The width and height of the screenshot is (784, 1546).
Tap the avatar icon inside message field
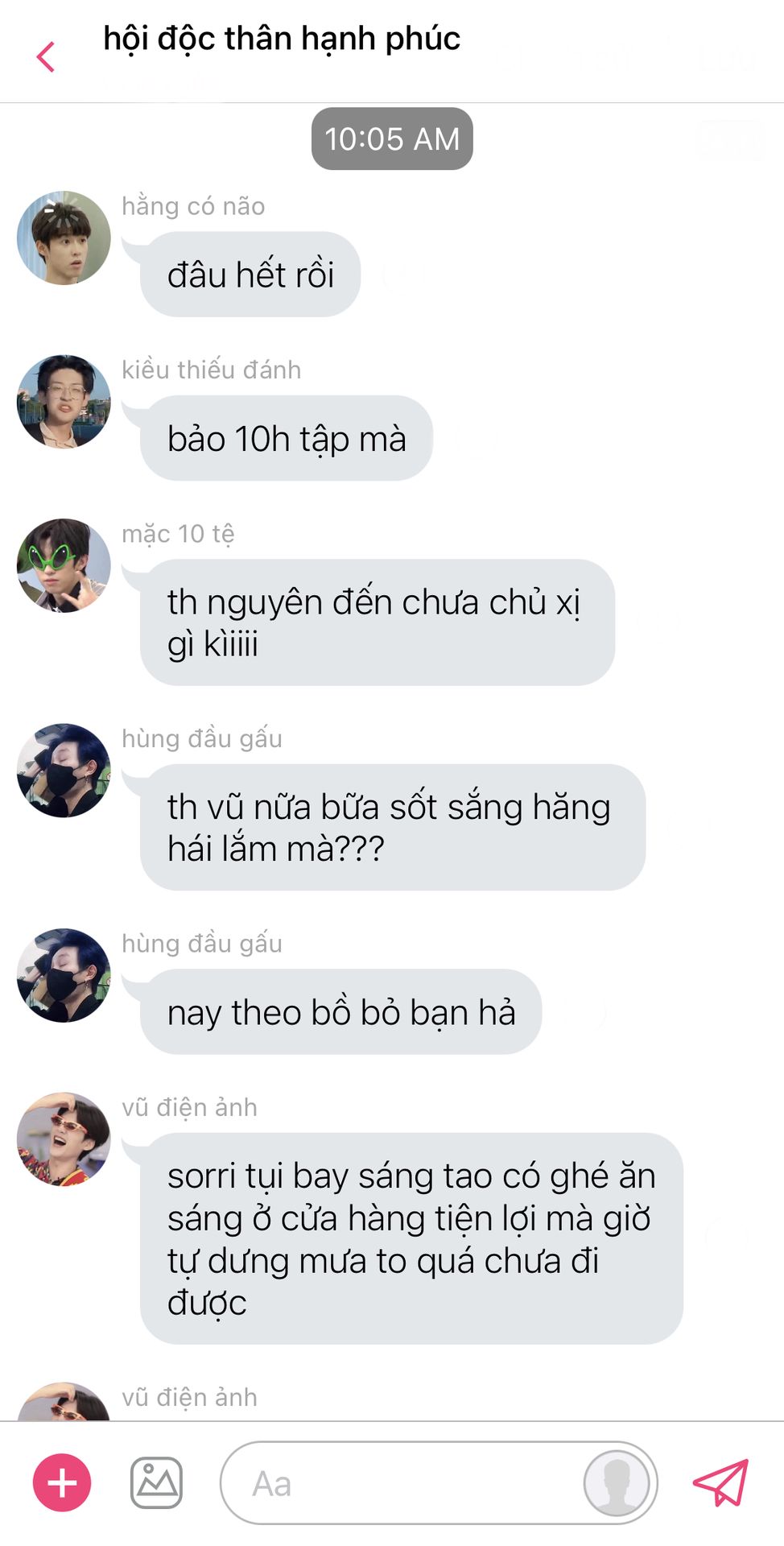click(617, 1482)
